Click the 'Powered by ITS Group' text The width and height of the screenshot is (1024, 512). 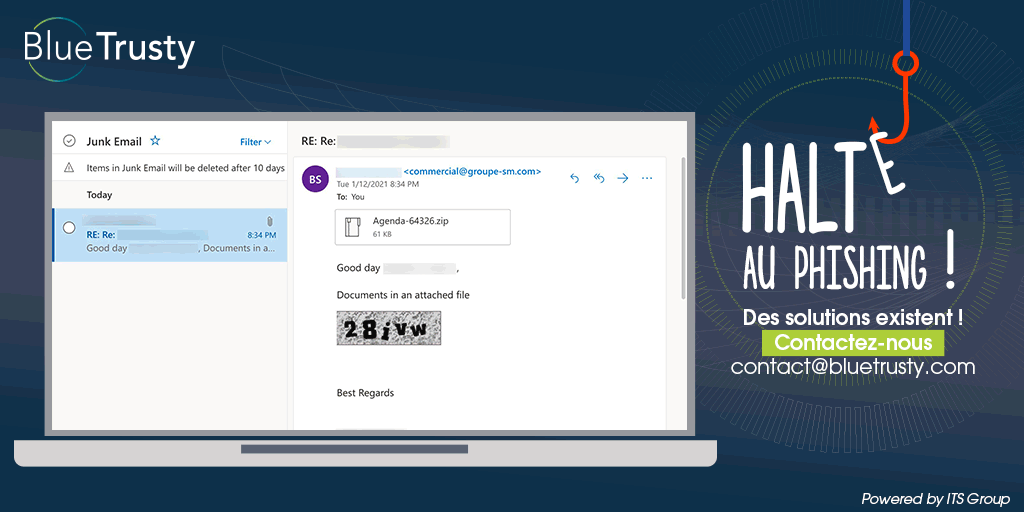[x=936, y=499]
